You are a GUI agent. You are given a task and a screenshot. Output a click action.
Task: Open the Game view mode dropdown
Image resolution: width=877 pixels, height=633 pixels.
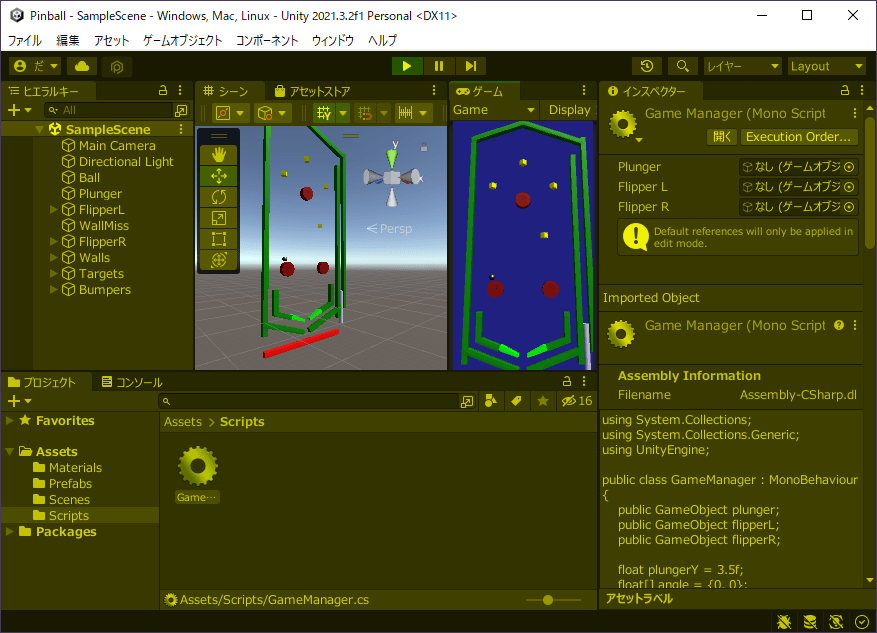(494, 110)
